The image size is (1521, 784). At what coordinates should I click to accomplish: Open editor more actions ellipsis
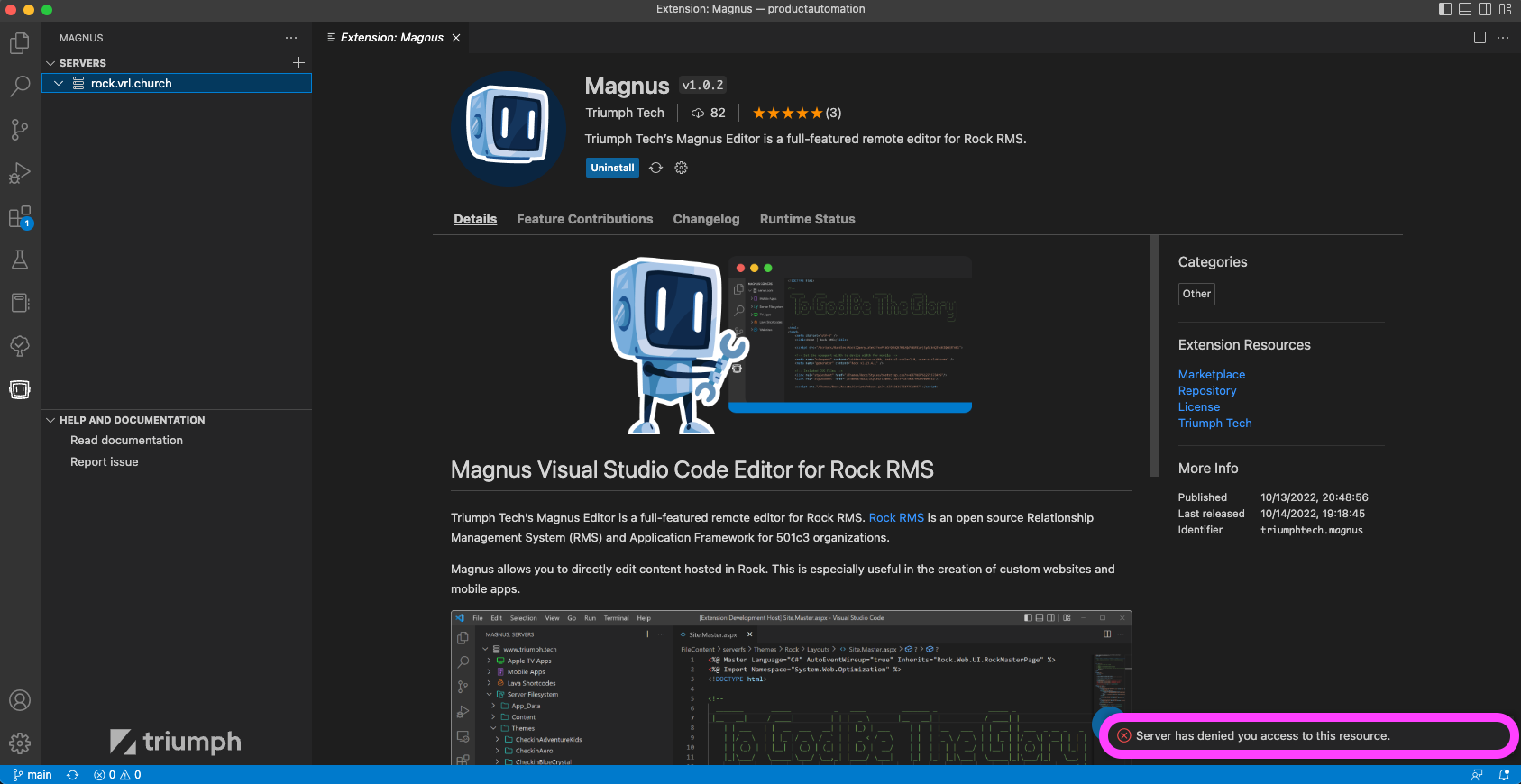[x=1503, y=38]
